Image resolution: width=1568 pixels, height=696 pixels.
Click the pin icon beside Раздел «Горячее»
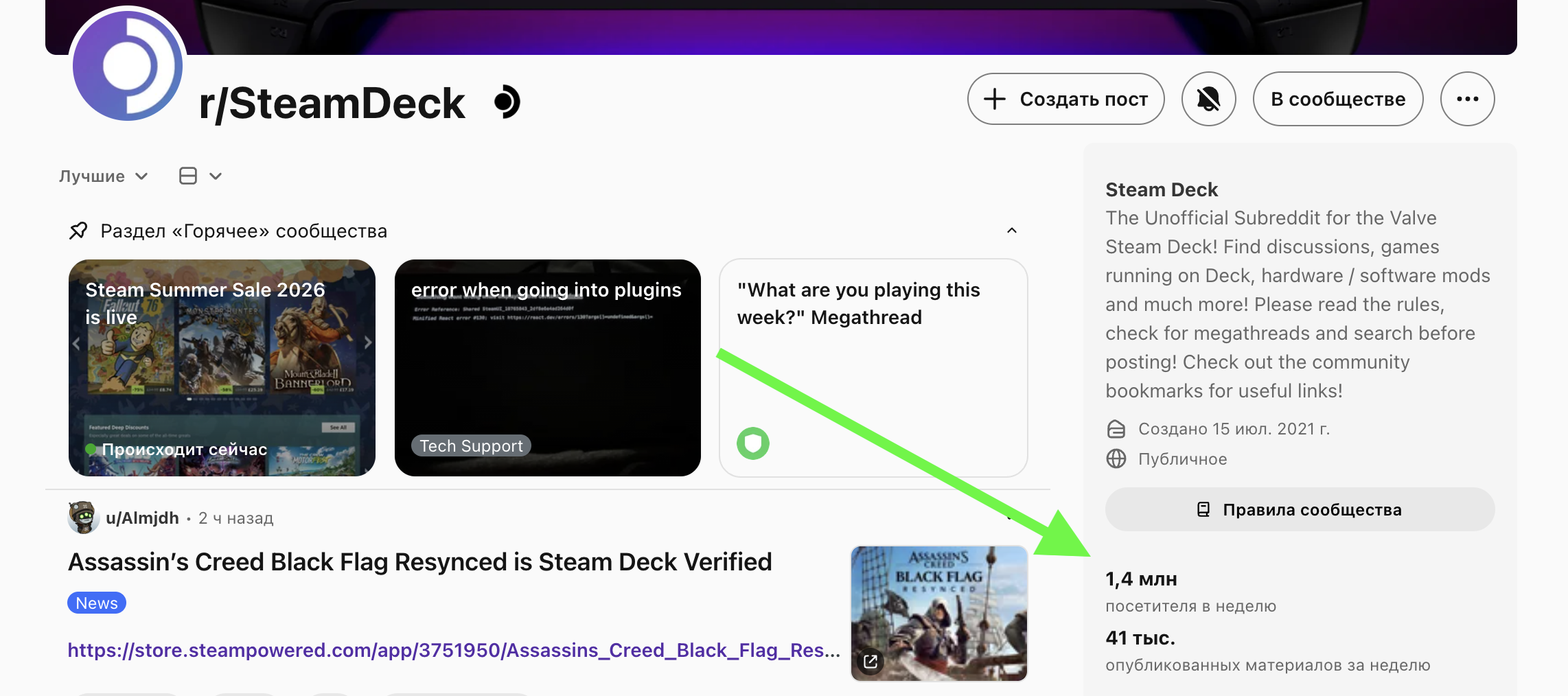(78, 231)
